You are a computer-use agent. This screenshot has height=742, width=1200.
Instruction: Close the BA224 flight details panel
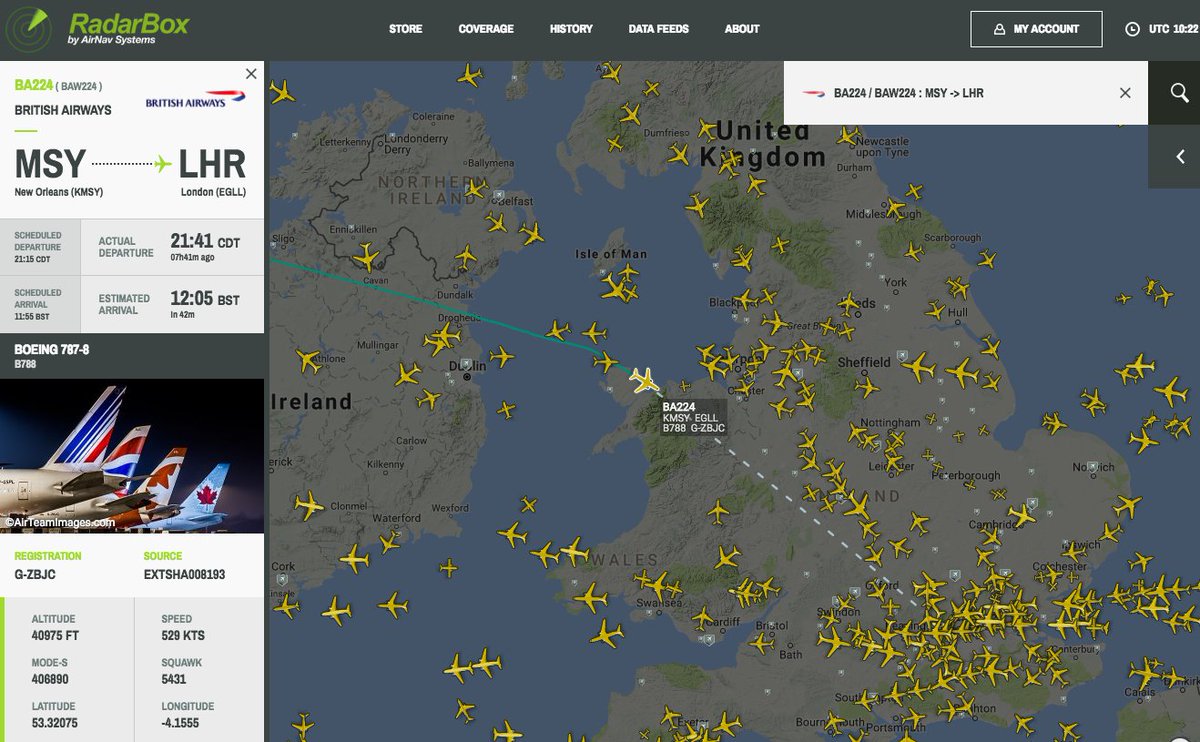tap(251, 74)
